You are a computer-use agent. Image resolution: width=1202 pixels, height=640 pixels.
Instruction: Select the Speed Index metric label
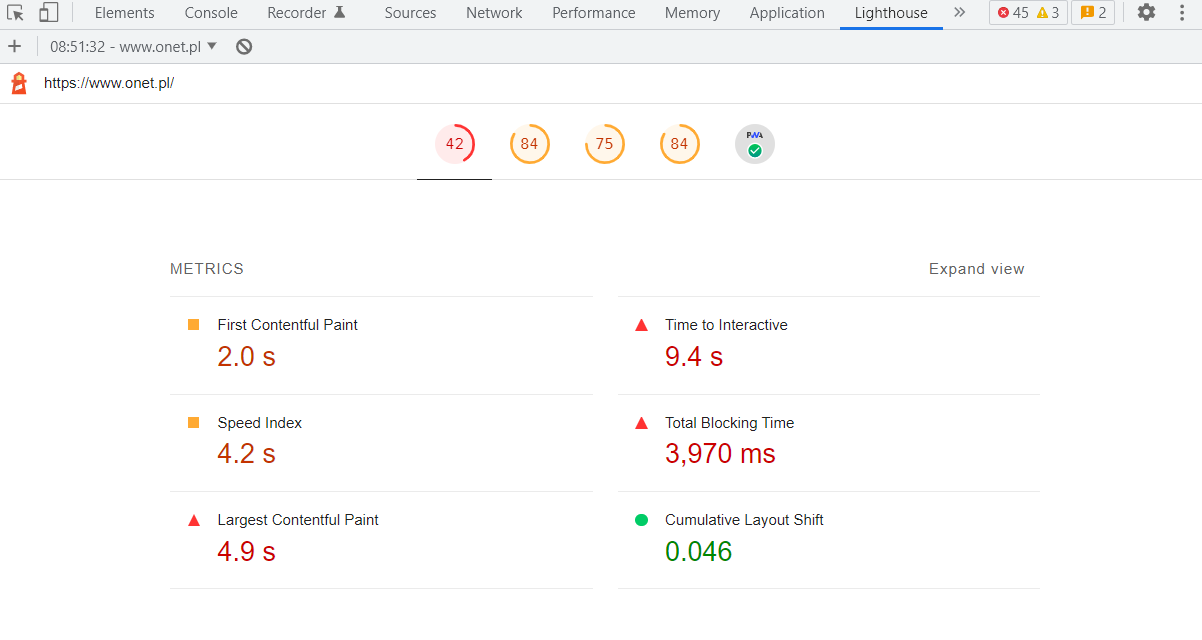pyautogui.click(x=259, y=423)
